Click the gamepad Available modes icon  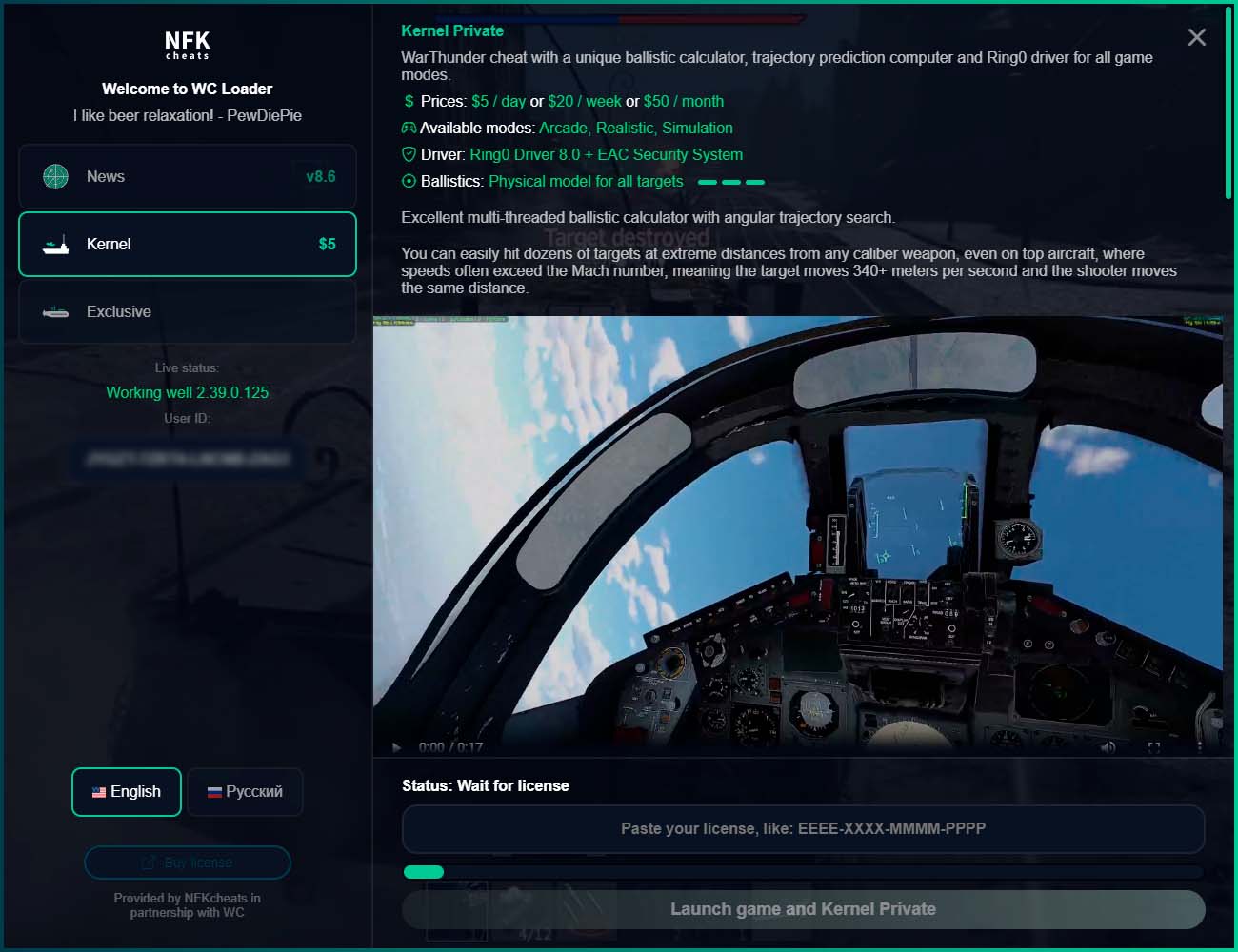click(409, 128)
